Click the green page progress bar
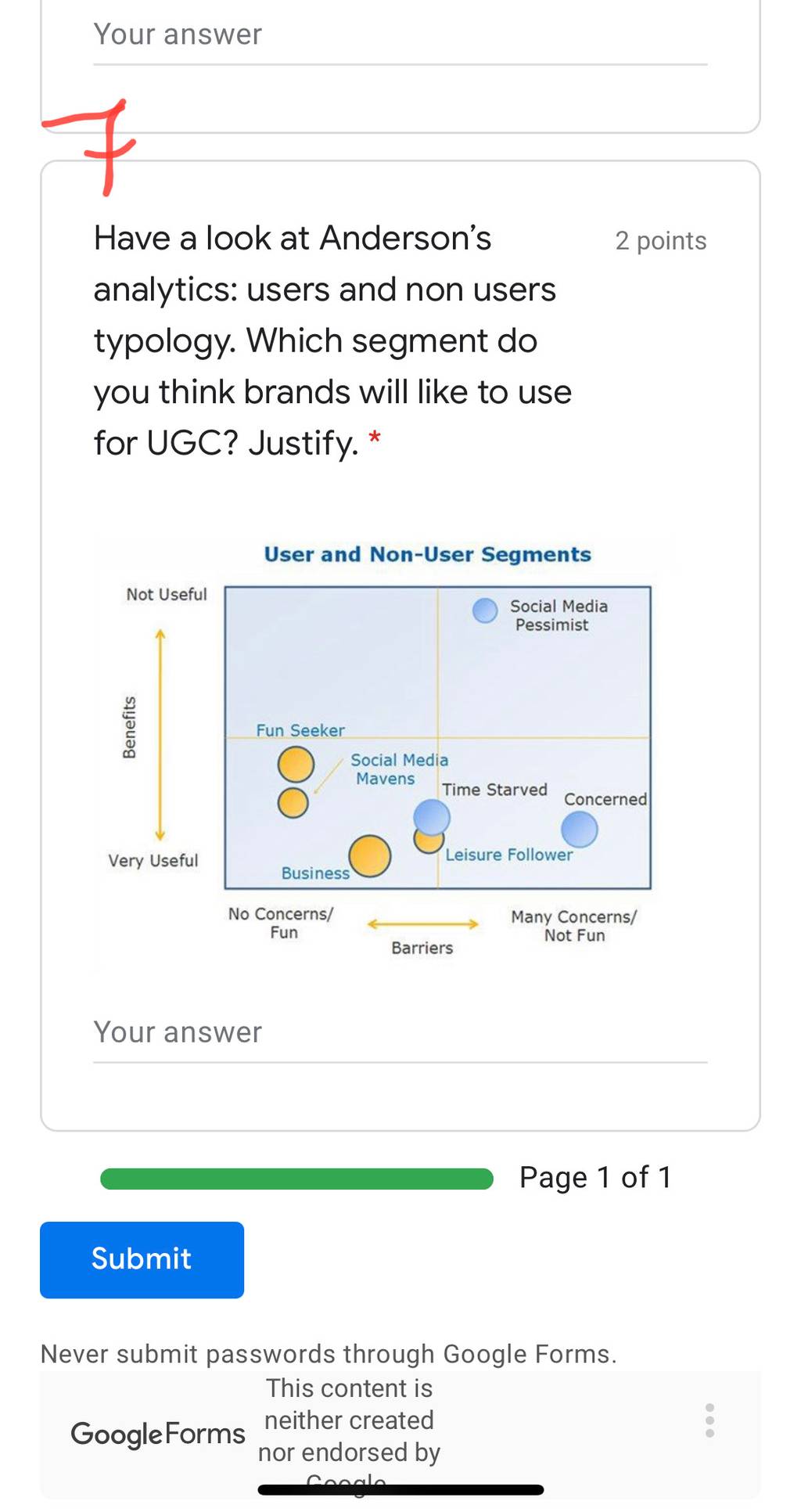Image resolution: width=801 pixels, height=1512 pixels. (x=296, y=1179)
